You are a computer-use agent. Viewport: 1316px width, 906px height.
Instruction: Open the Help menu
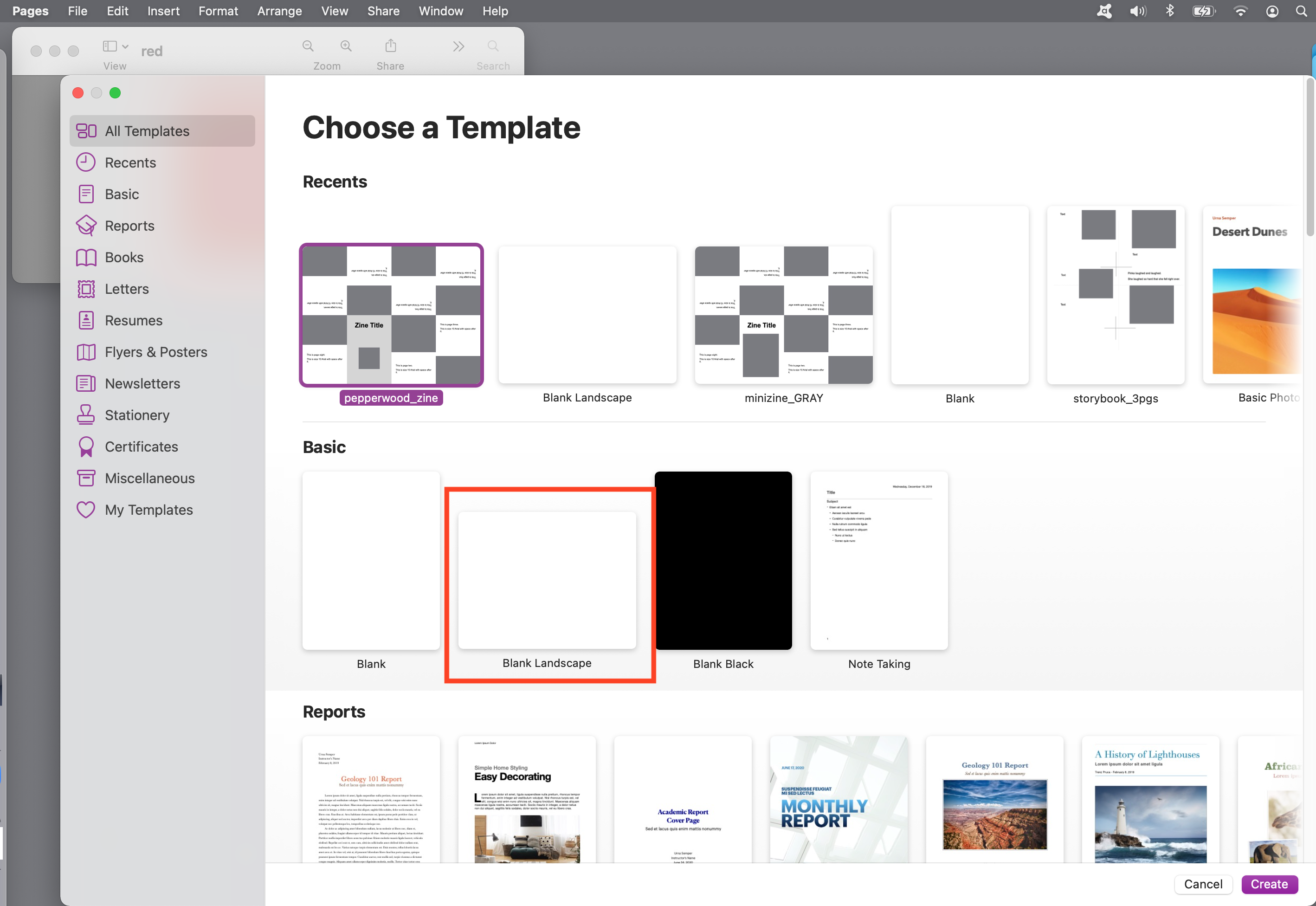tap(495, 11)
